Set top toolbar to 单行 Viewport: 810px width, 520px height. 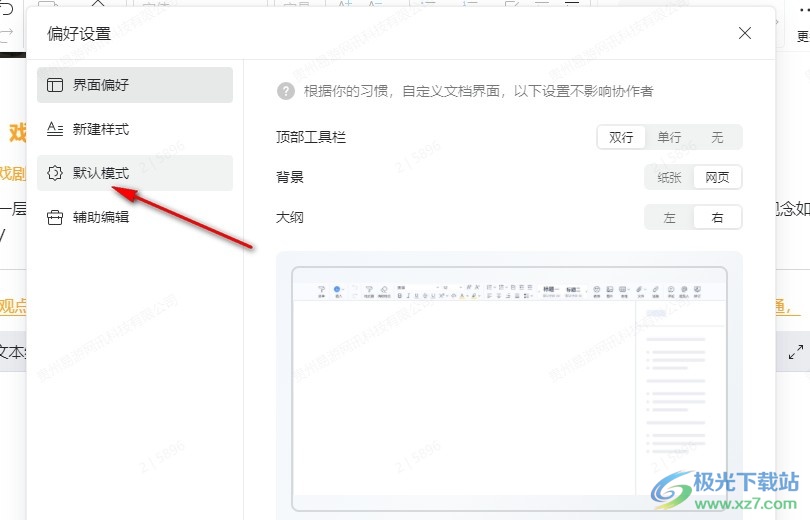669,137
